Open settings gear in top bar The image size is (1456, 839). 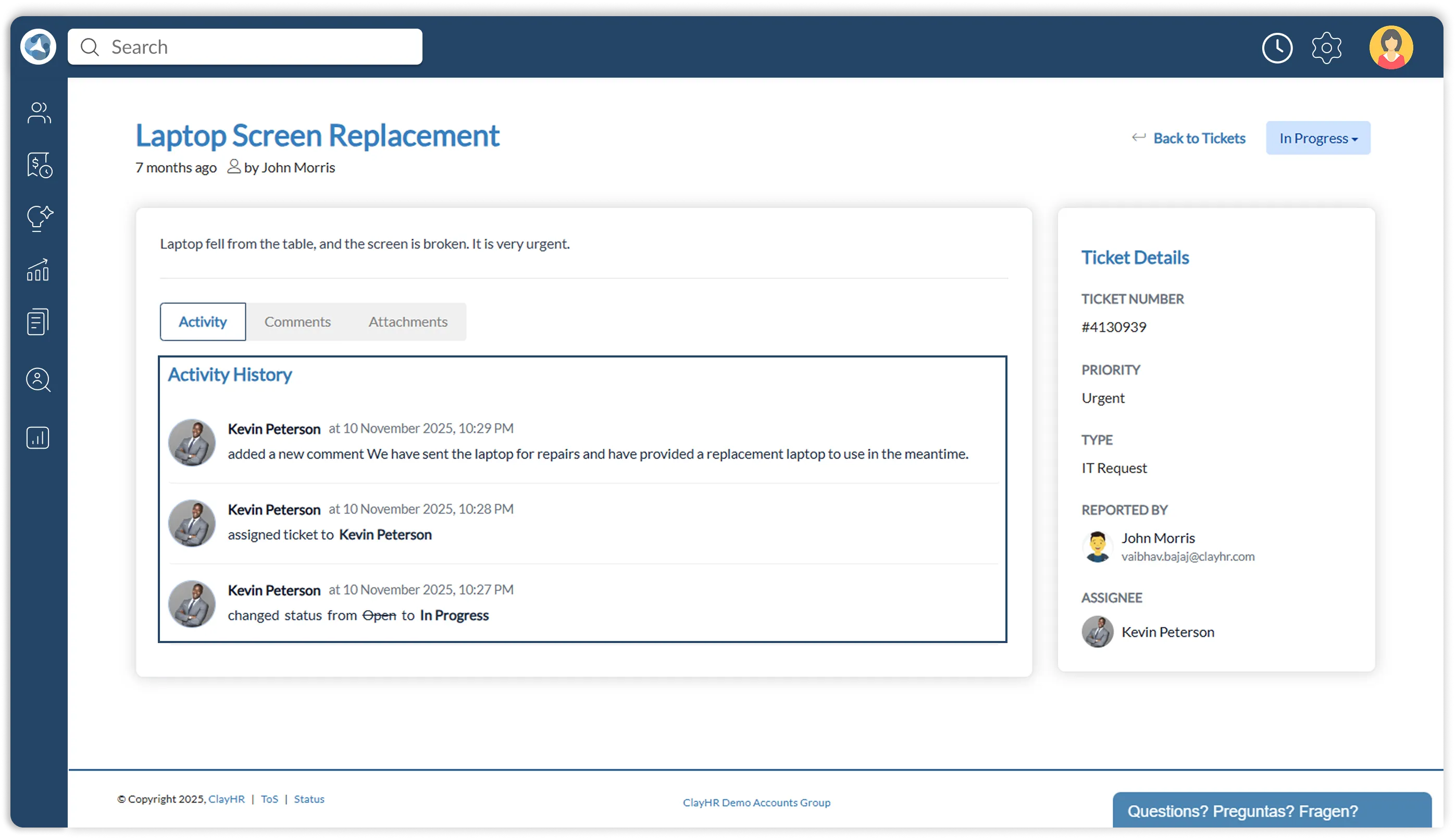[1326, 48]
